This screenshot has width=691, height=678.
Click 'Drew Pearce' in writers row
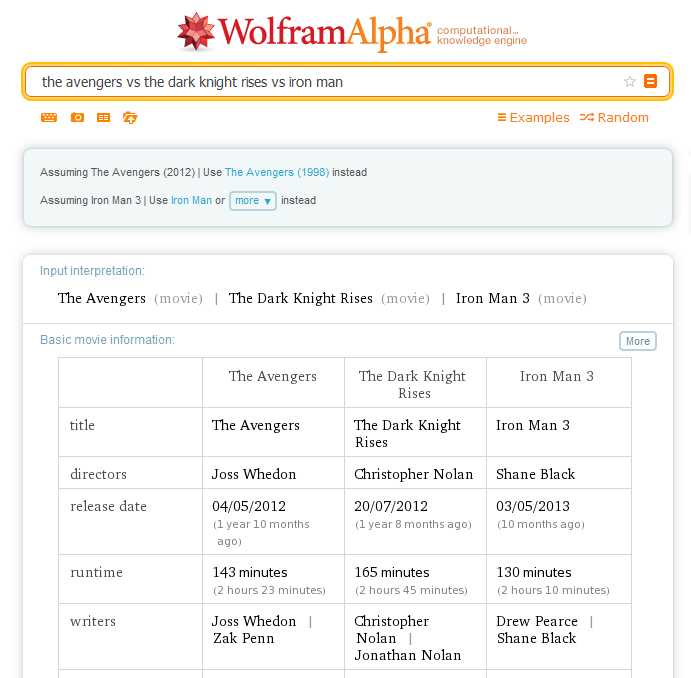pos(537,621)
